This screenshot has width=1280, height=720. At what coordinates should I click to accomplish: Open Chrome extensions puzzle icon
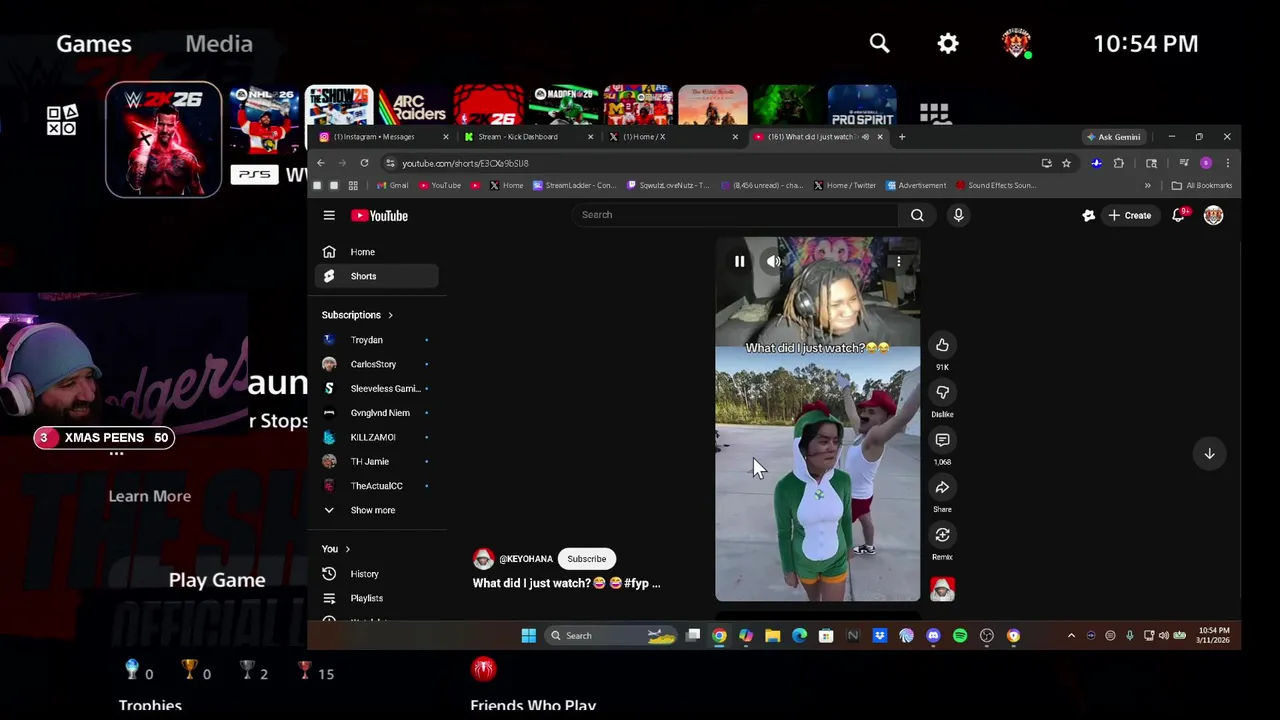pyautogui.click(x=1118, y=163)
